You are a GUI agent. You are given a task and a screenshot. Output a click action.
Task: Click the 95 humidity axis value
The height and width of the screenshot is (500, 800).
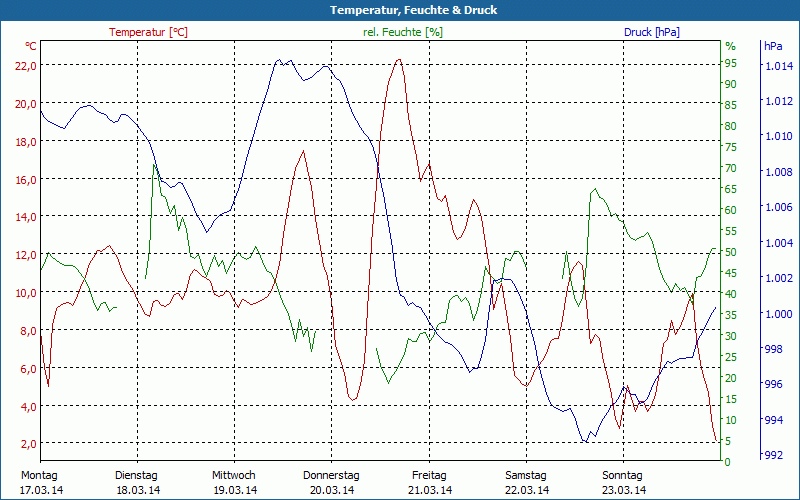(x=731, y=62)
